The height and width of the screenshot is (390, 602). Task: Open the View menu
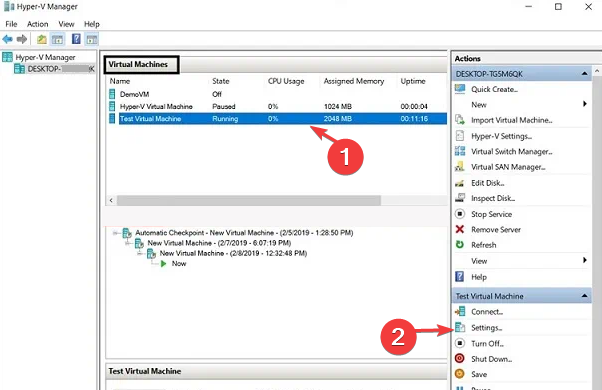click(66, 24)
